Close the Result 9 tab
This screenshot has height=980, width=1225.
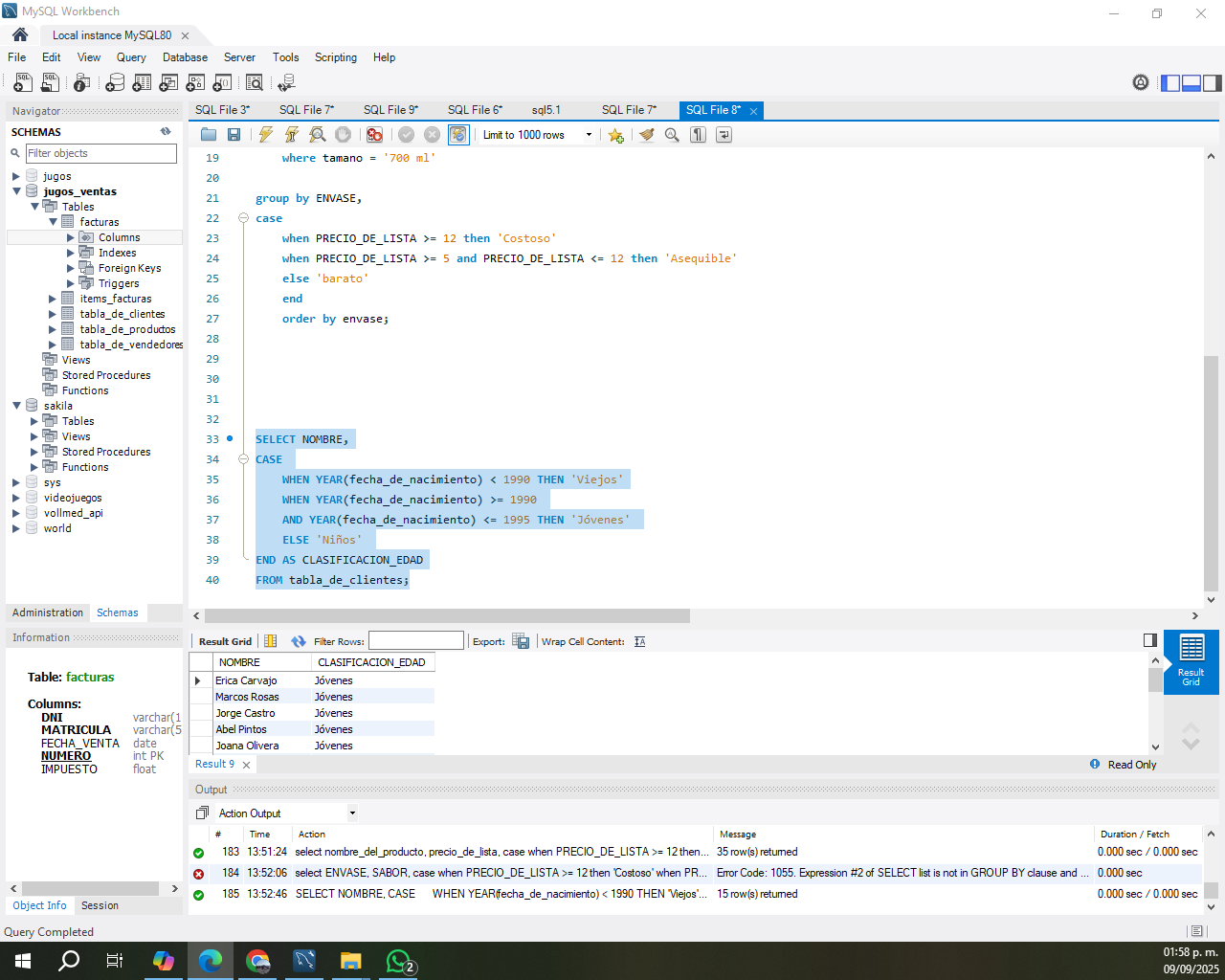click(x=246, y=765)
